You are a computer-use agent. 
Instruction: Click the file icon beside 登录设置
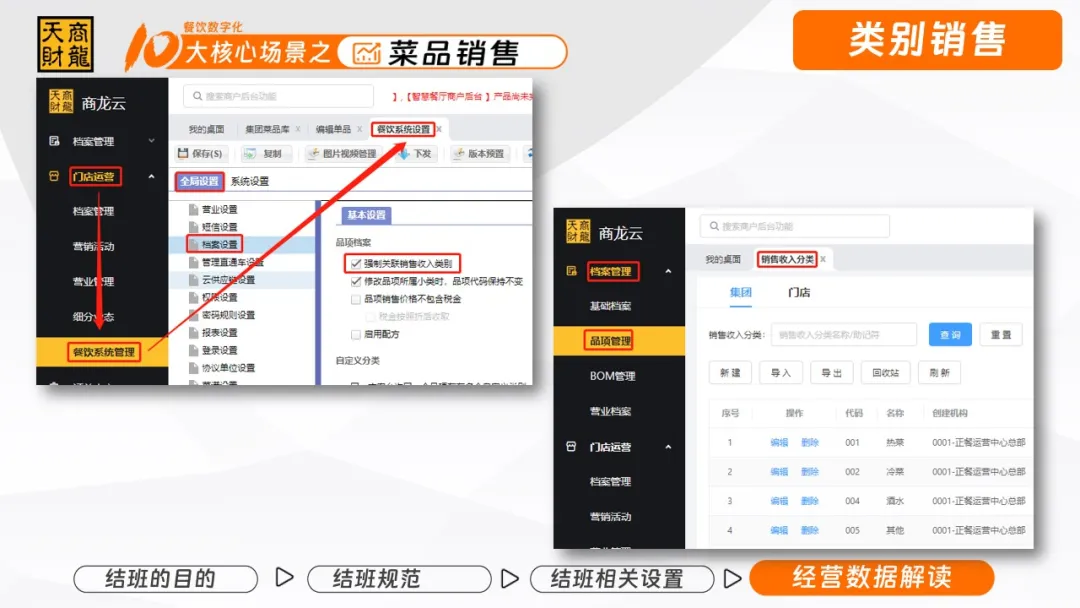click(x=194, y=350)
